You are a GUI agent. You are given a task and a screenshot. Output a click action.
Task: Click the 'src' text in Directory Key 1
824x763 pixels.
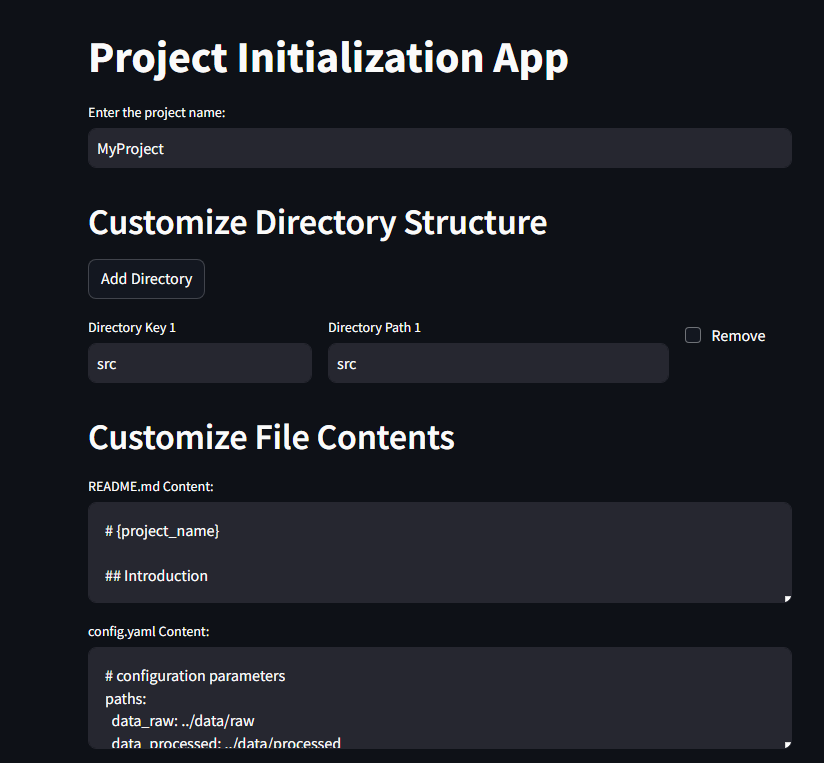coord(107,364)
